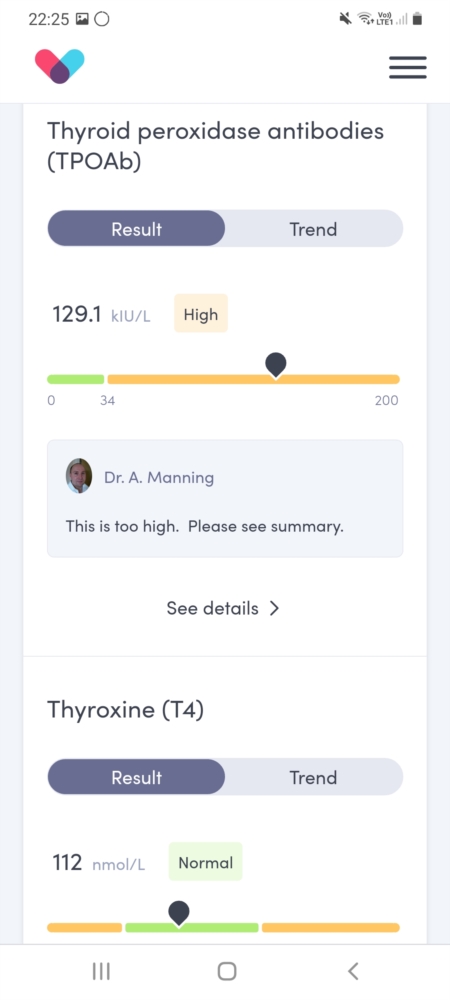450x1000 pixels.
Task: Tap the Normal status badge
Action: pos(205,862)
